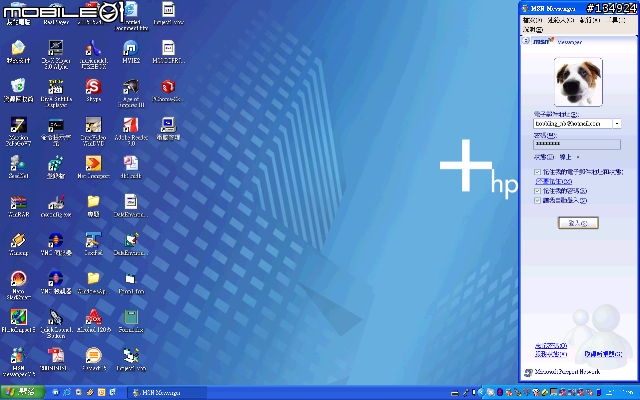Screen dimensions: 640x400
Task: Focus the password field
Action: click(x=577, y=144)
